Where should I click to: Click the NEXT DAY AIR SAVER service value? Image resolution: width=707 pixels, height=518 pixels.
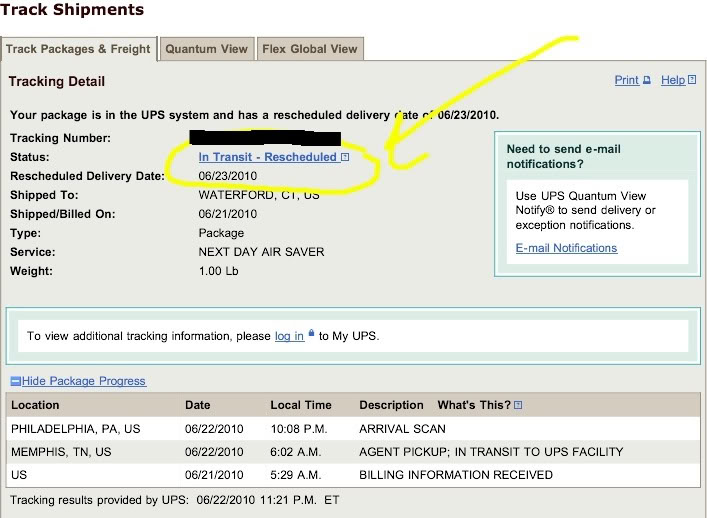point(262,252)
